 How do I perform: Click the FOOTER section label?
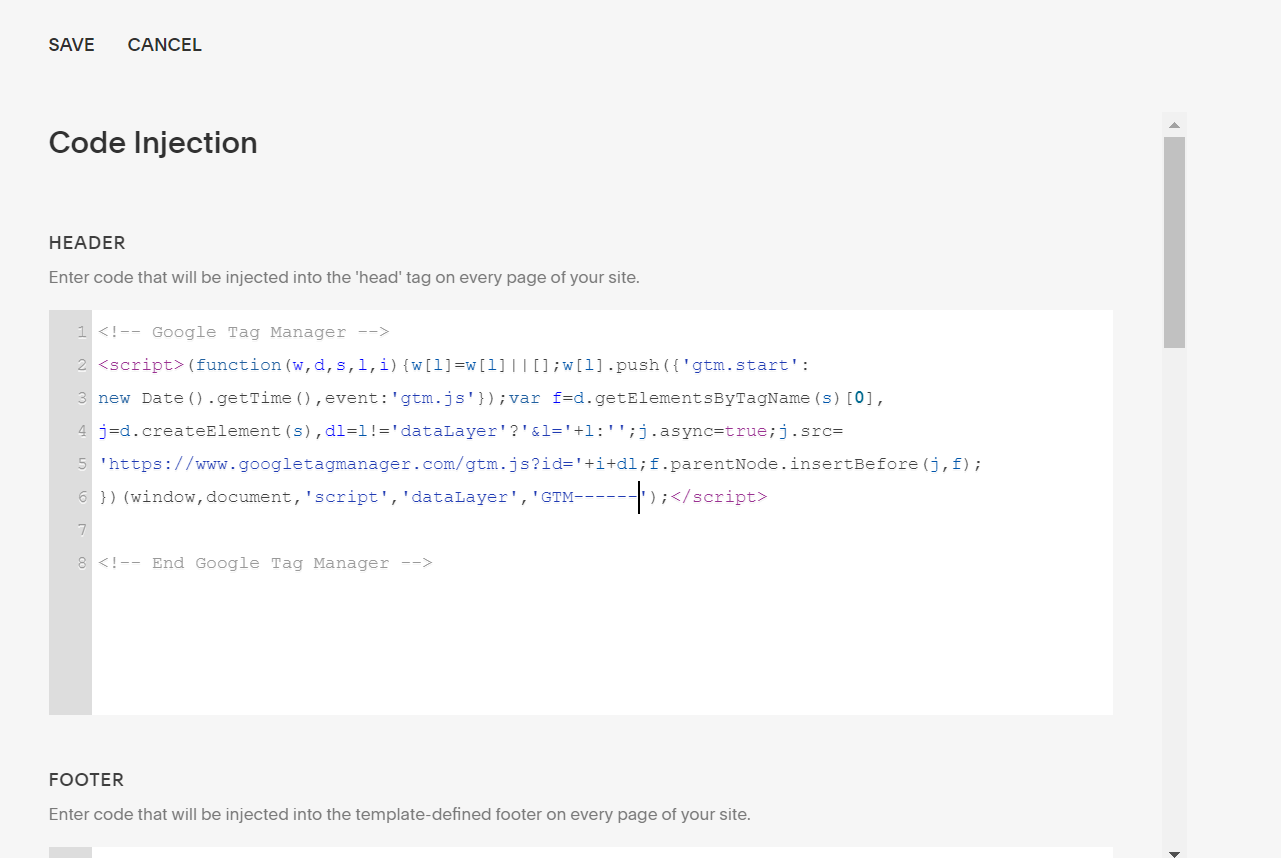[86, 780]
